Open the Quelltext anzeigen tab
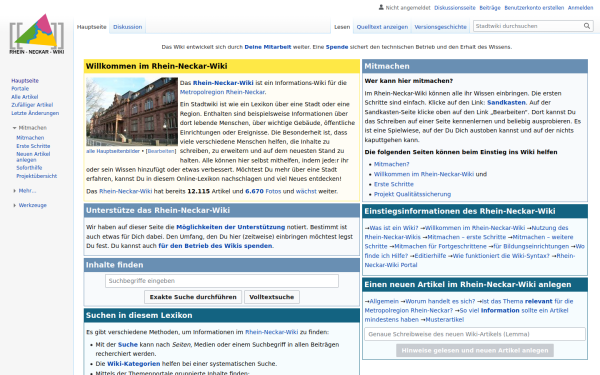600x375 pixels. pyautogui.click(x=382, y=27)
